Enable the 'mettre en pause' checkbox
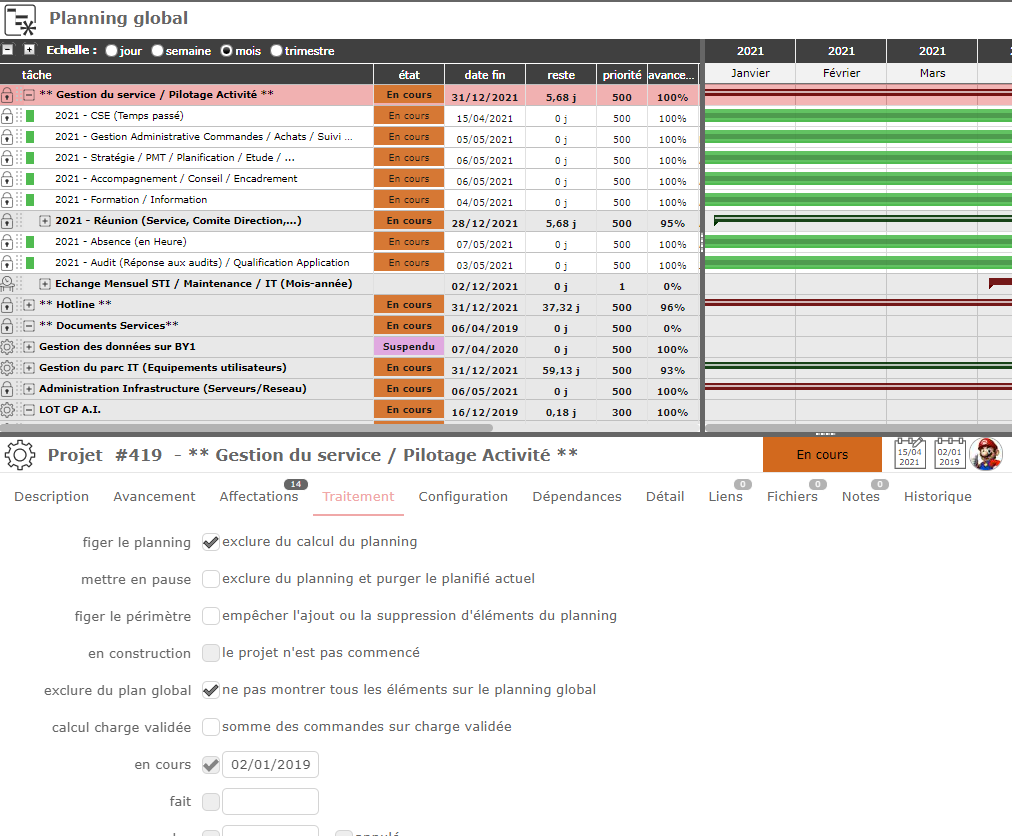 click(211, 579)
